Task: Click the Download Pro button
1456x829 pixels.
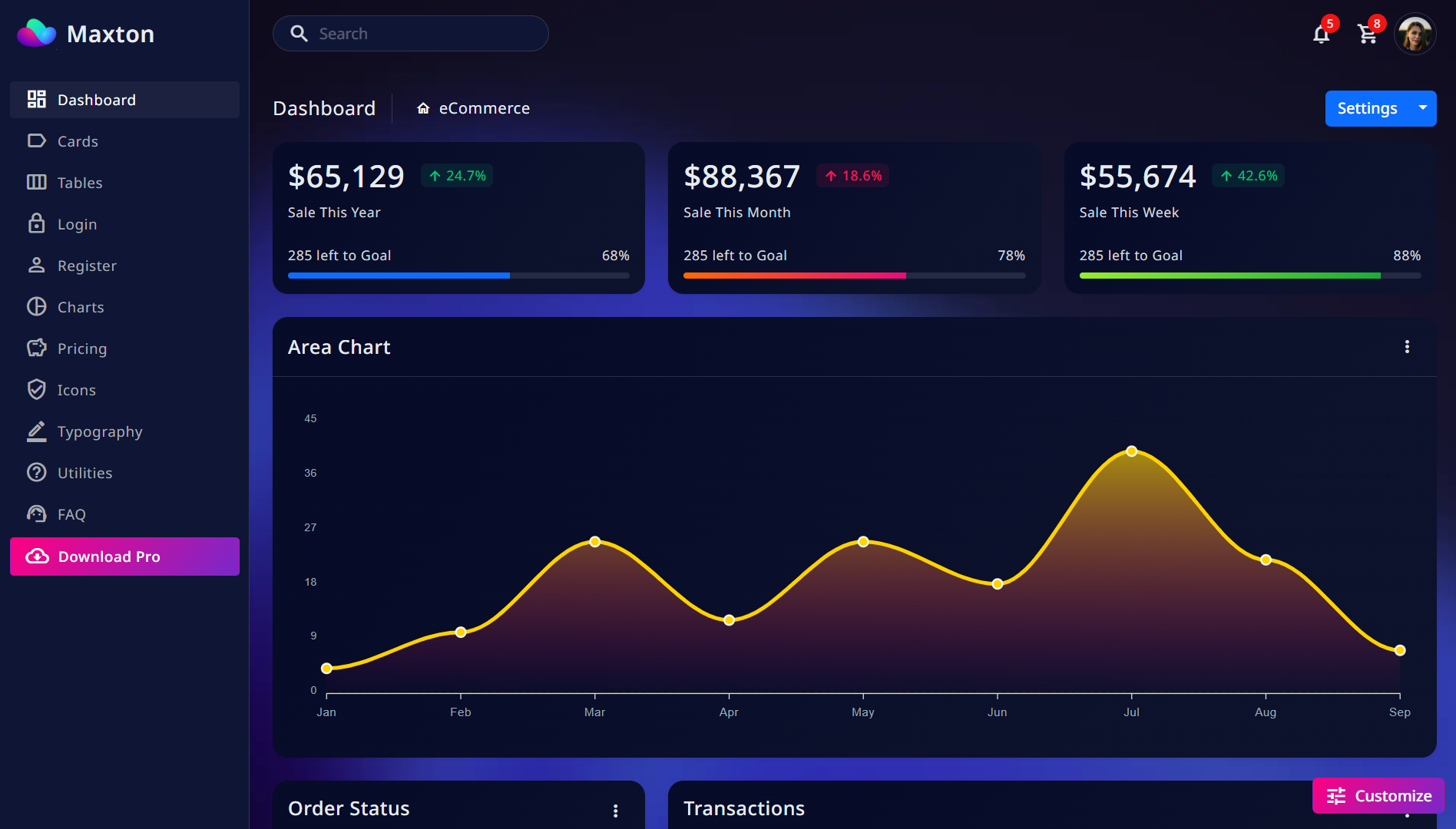Action: pyautogui.click(x=124, y=557)
